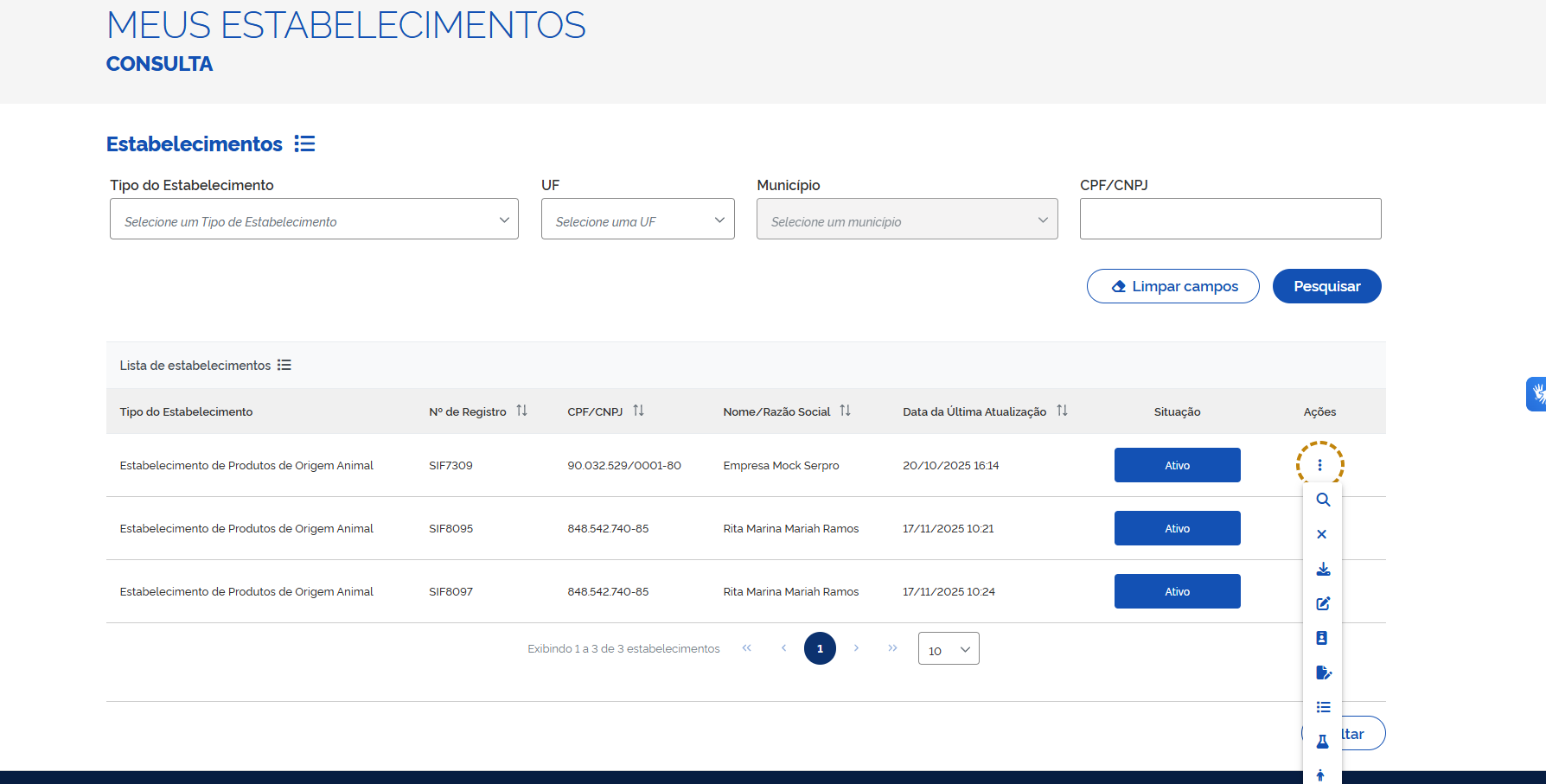Expand Tipo do Estabelecimento dropdown
The width and height of the screenshot is (1546, 784).
click(314, 220)
